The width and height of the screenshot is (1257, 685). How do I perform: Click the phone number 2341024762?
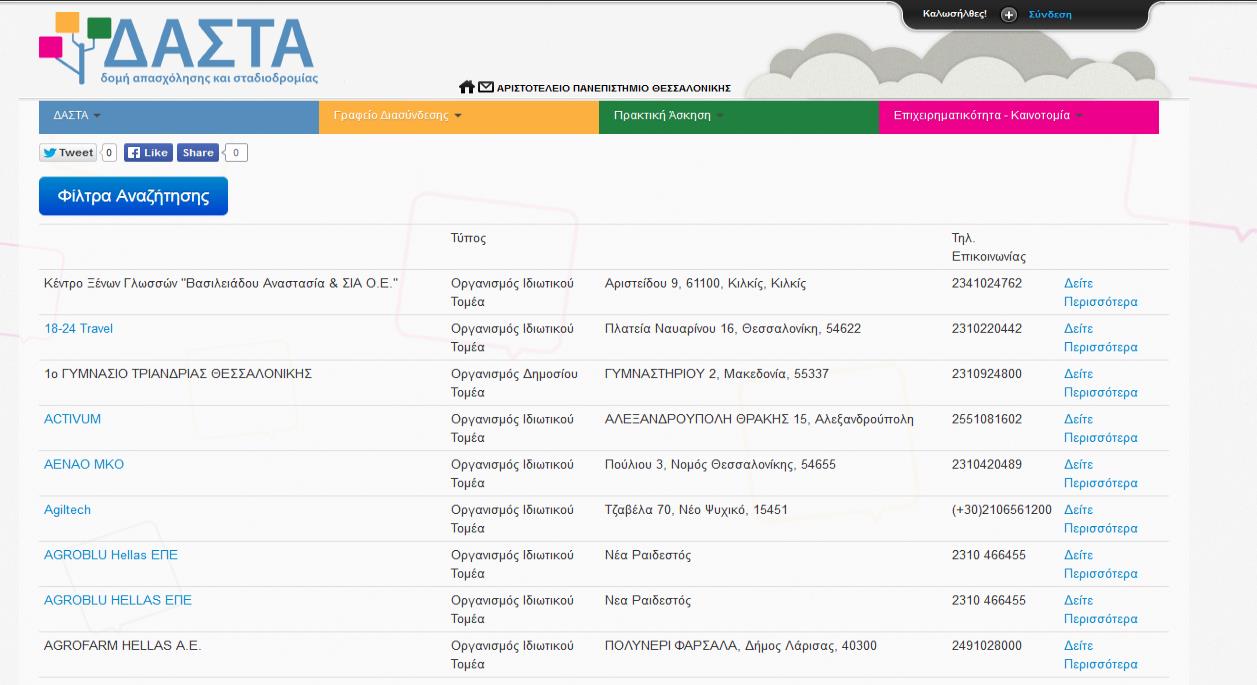(987, 283)
